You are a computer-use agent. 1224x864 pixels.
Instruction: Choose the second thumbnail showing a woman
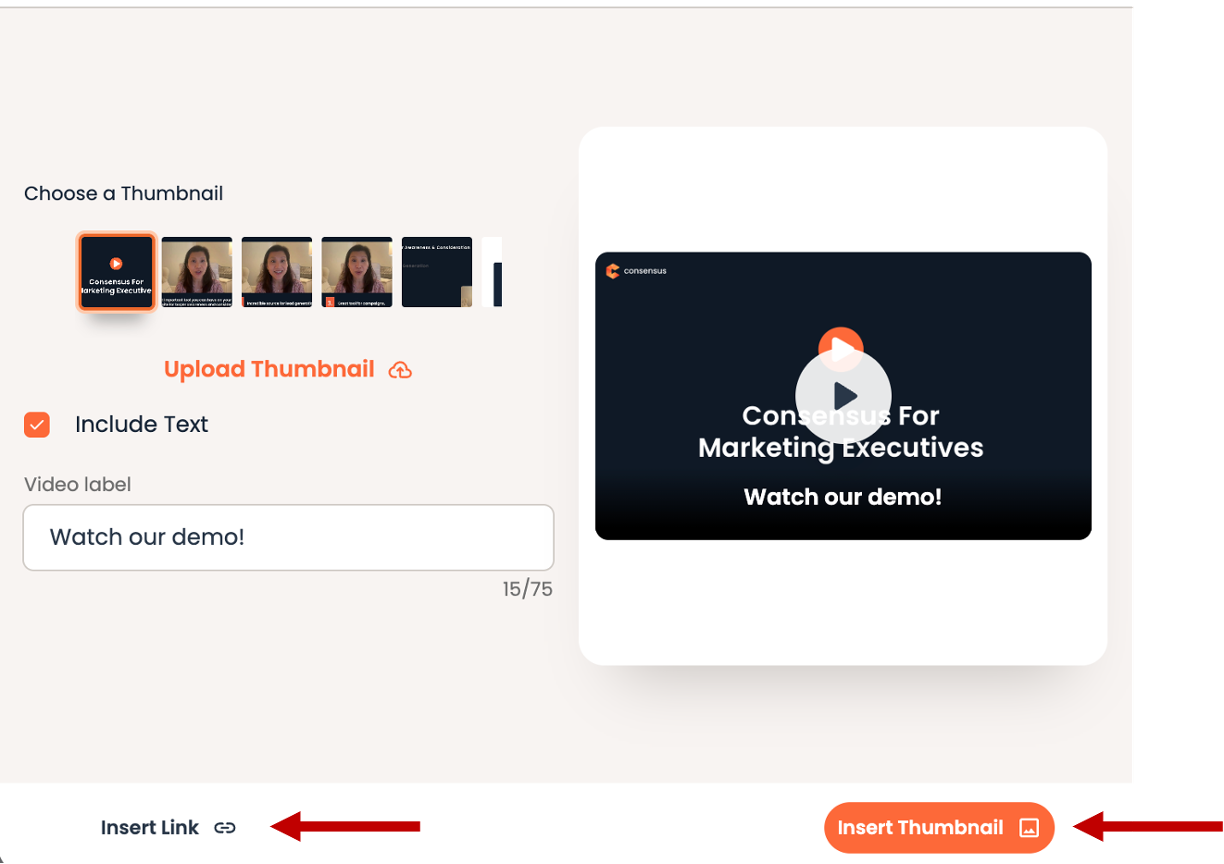click(x=197, y=272)
